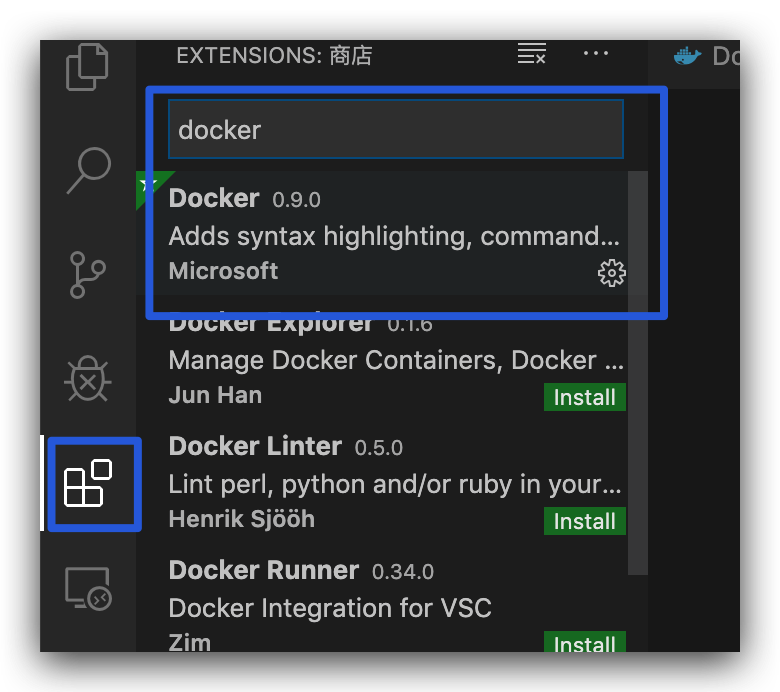Open the manage gear for Docker extension
Image resolution: width=780 pixels, height=692 pixels.
click(x=611, y=273)
